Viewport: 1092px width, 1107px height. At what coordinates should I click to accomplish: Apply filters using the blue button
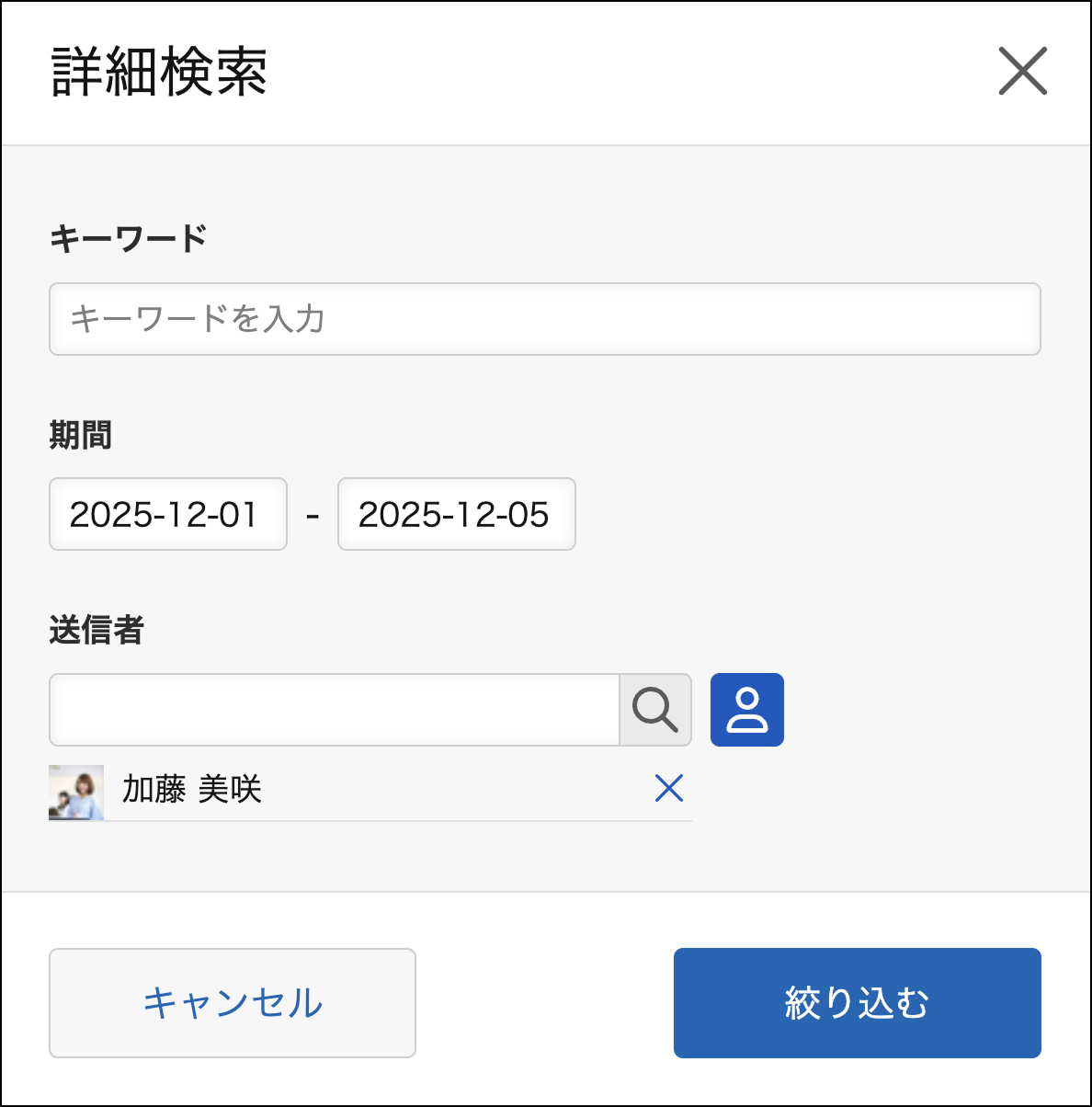(857, 1002)
